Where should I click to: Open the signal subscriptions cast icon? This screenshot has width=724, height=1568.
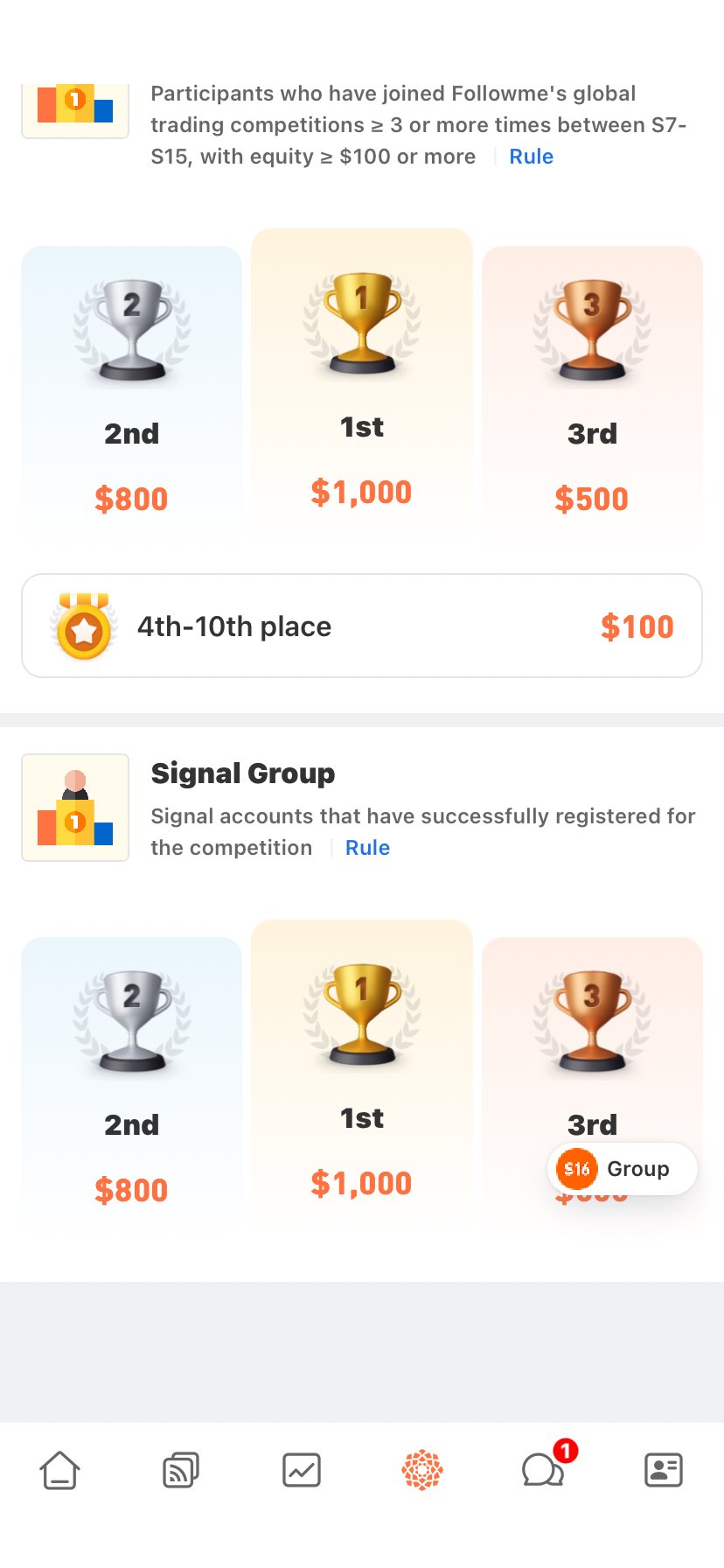pos(181,1470)
